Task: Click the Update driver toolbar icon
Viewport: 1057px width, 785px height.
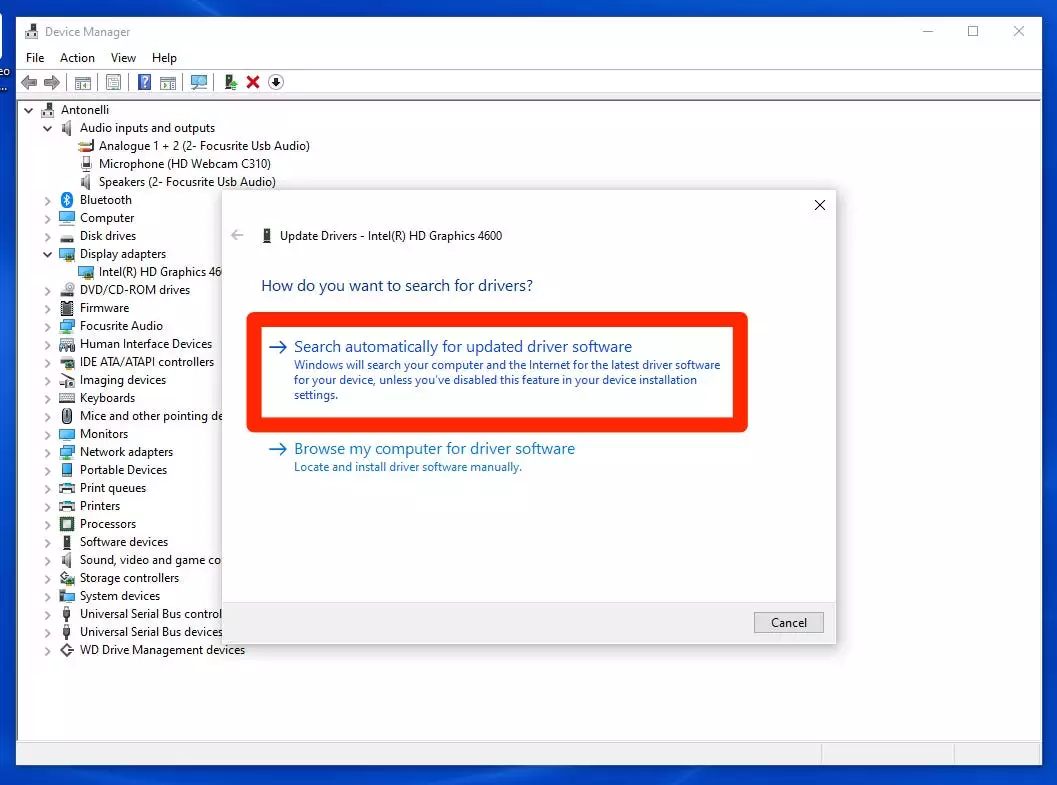Action: tap(231, 82)
